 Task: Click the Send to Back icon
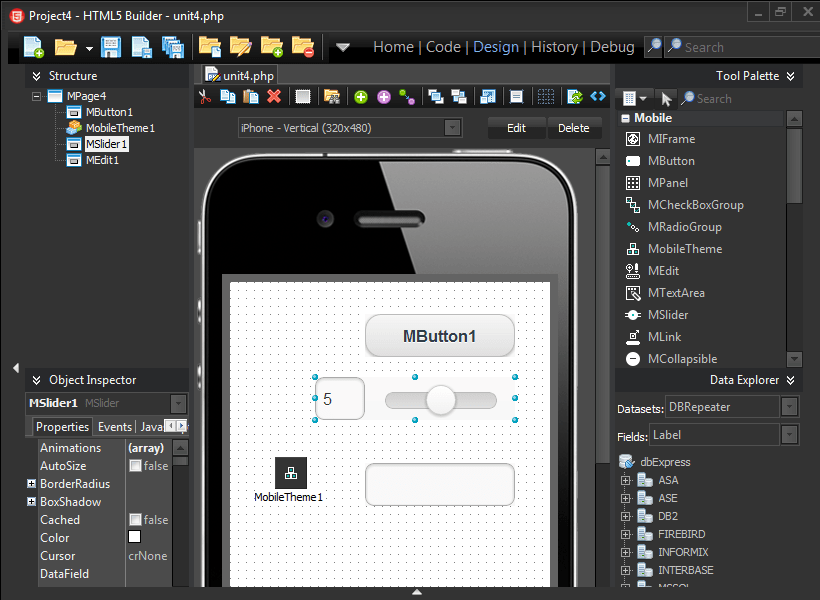tap(459, 97)
